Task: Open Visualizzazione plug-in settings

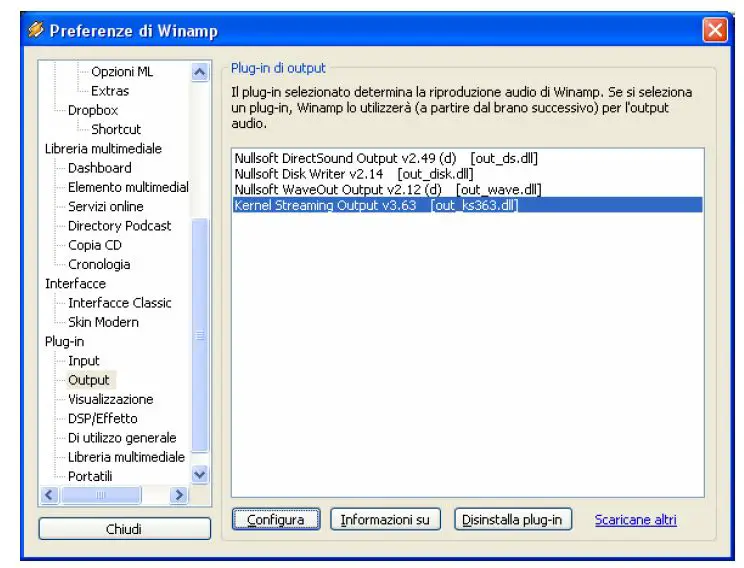Action: [x=111, y=400]
